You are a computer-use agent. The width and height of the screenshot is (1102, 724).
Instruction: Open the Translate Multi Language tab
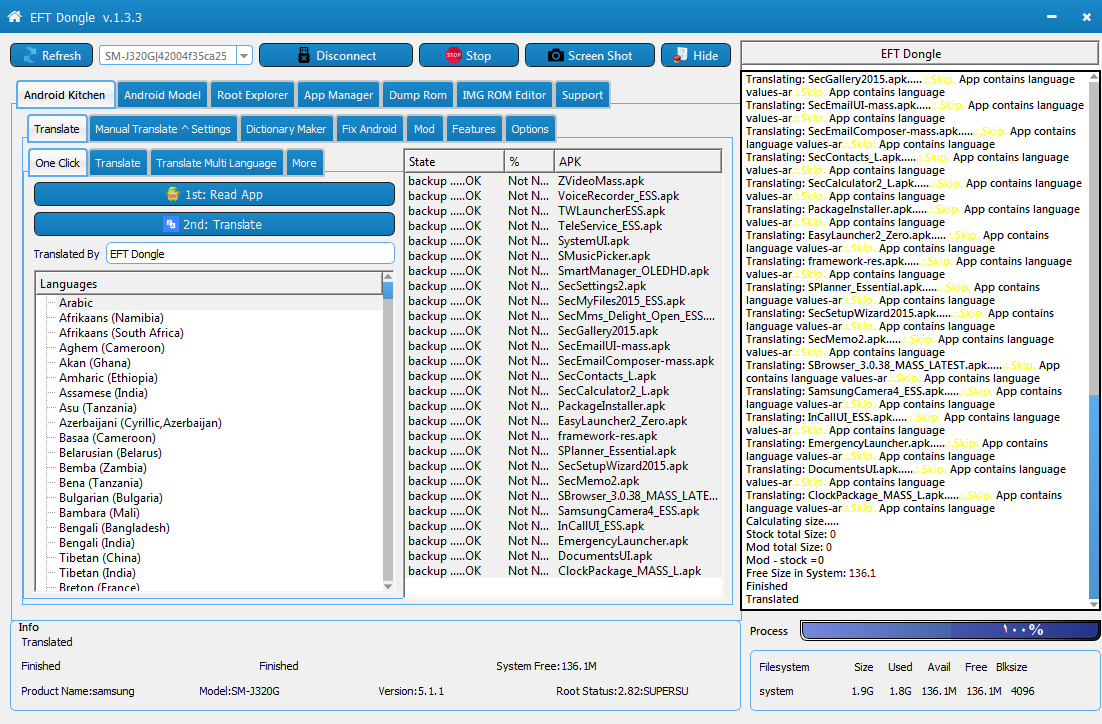[216, 162]
